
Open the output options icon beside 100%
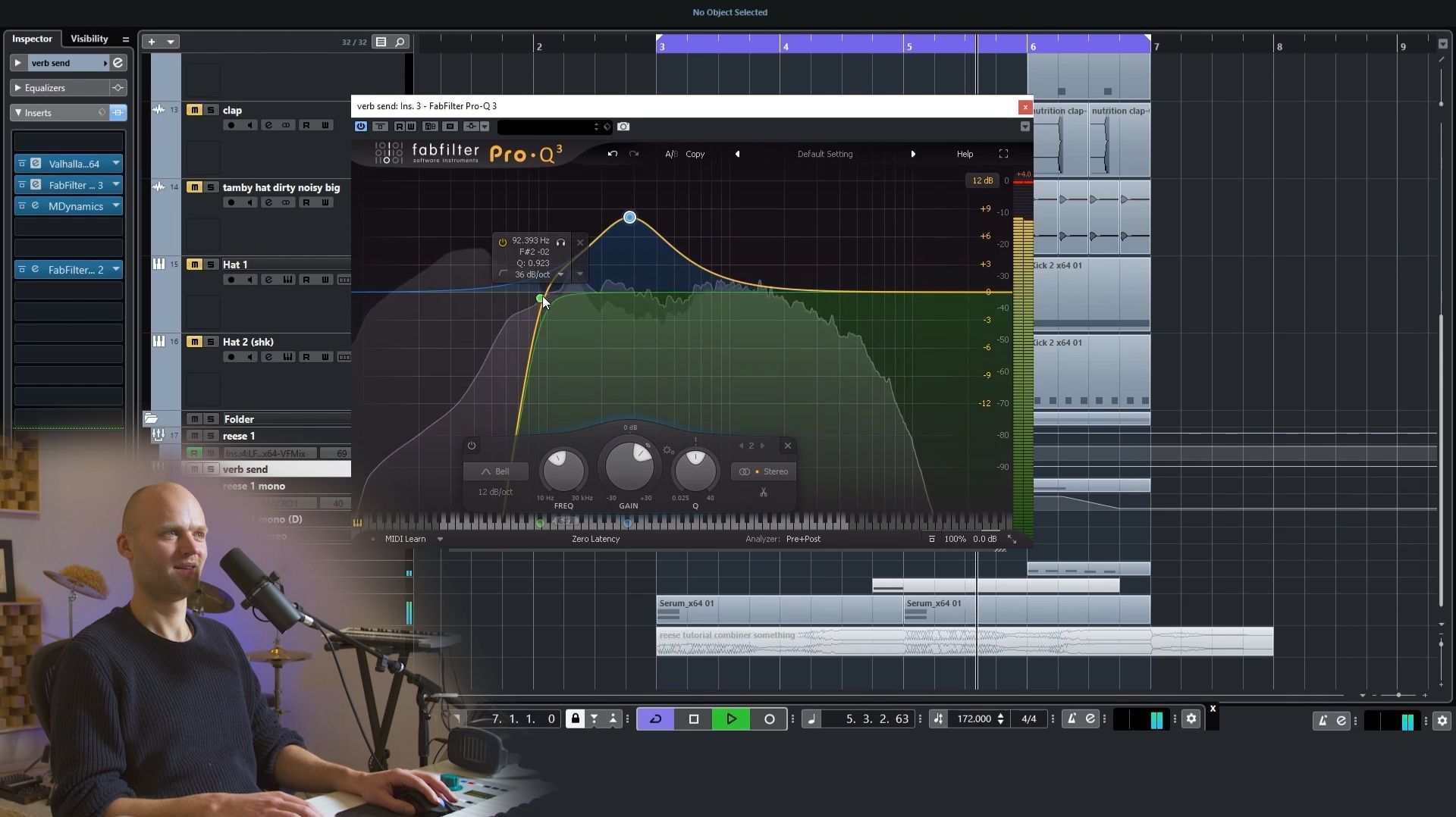coord(932,539)
